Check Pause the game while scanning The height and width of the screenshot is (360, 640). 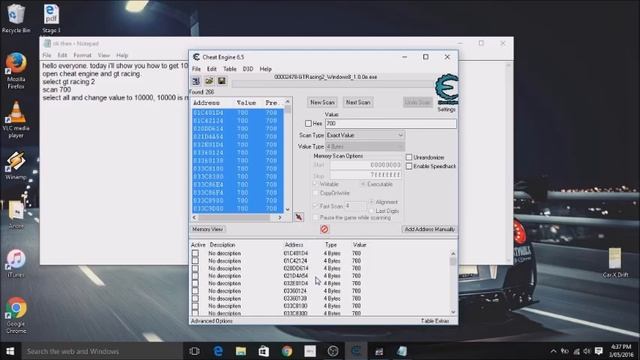click(316, 218)
